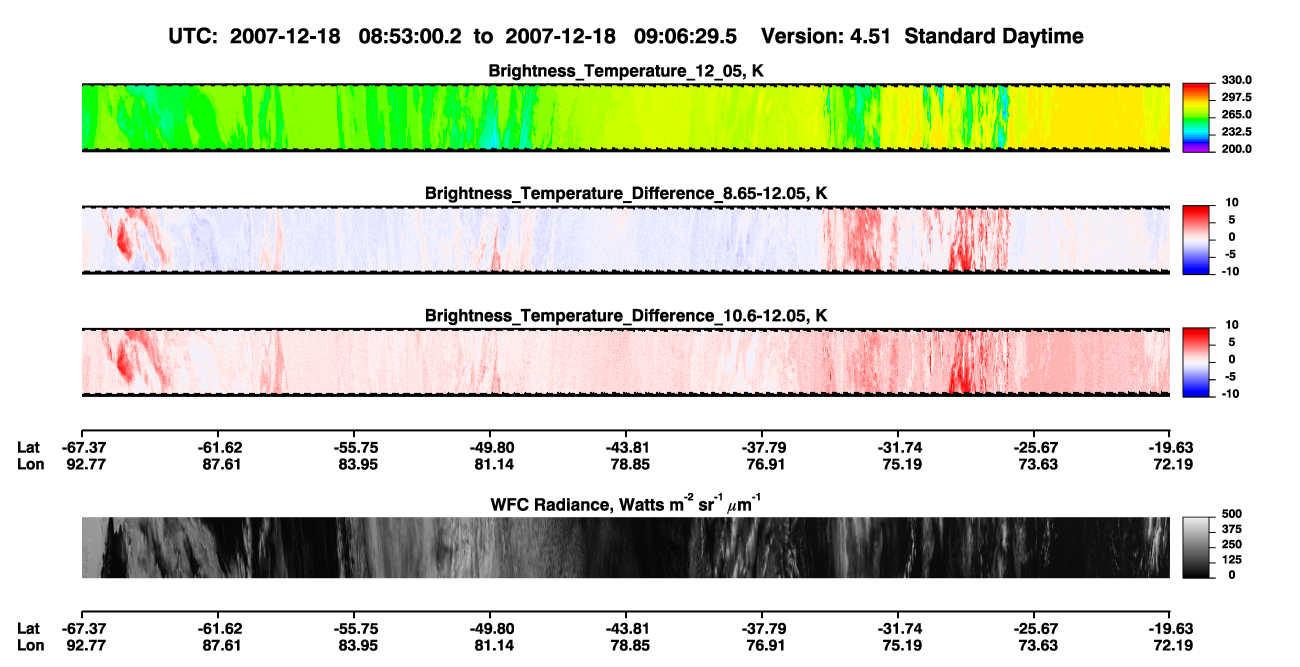
Task: Click longitude 87.61 below WFC Radiance panel
Action: [x=221, y=644]
